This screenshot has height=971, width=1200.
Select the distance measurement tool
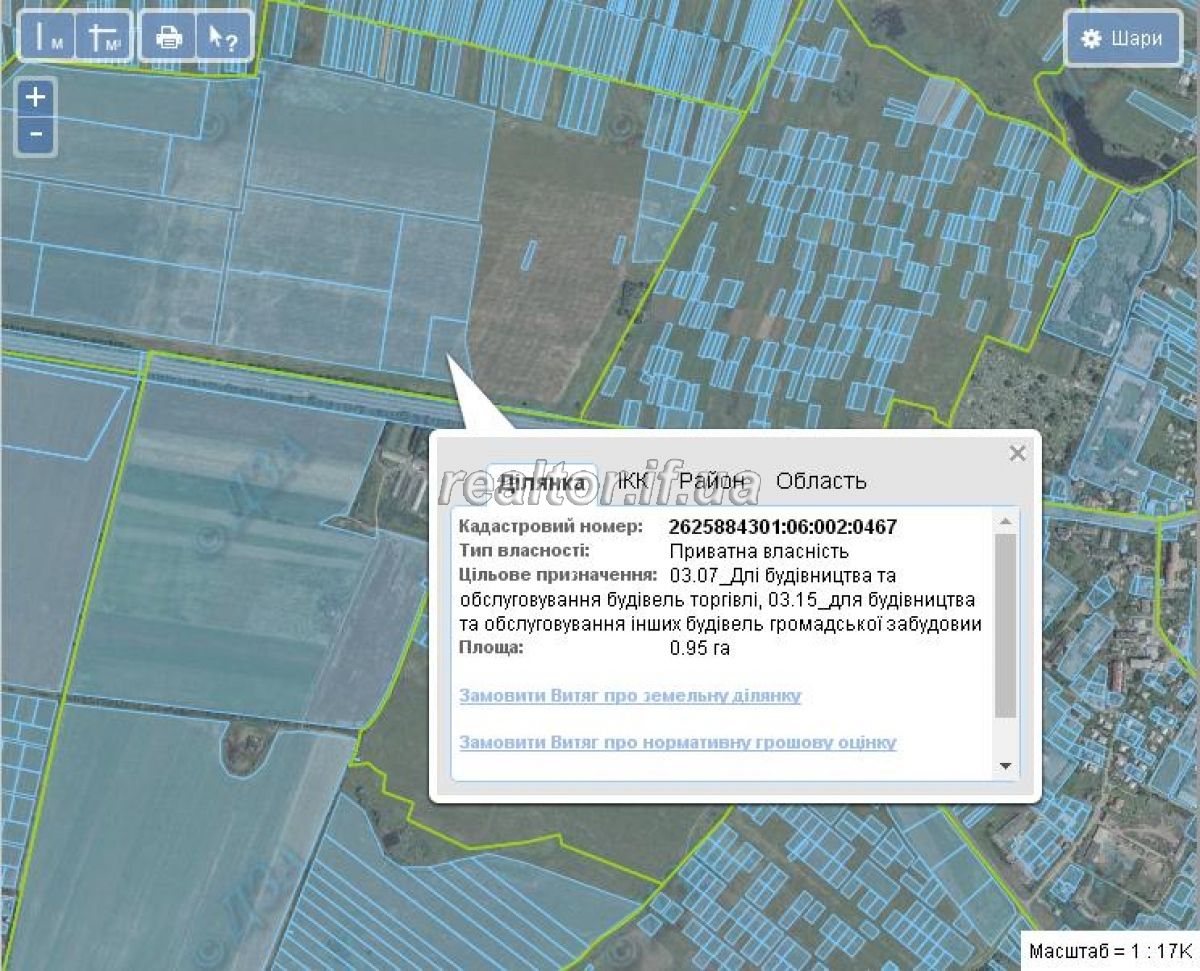47,37
